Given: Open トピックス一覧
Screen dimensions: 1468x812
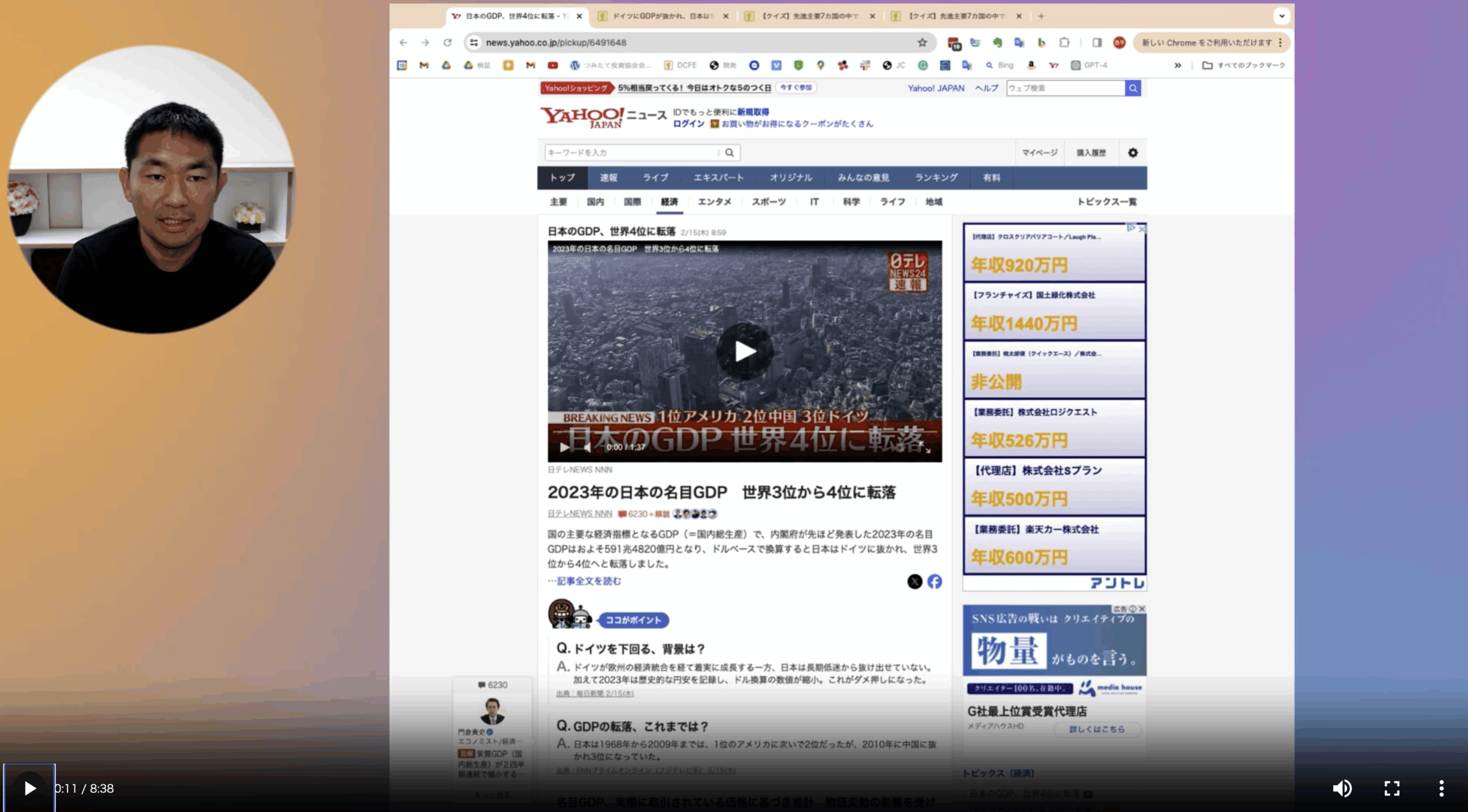Looking at the screenshot, I should [1106, 202].
